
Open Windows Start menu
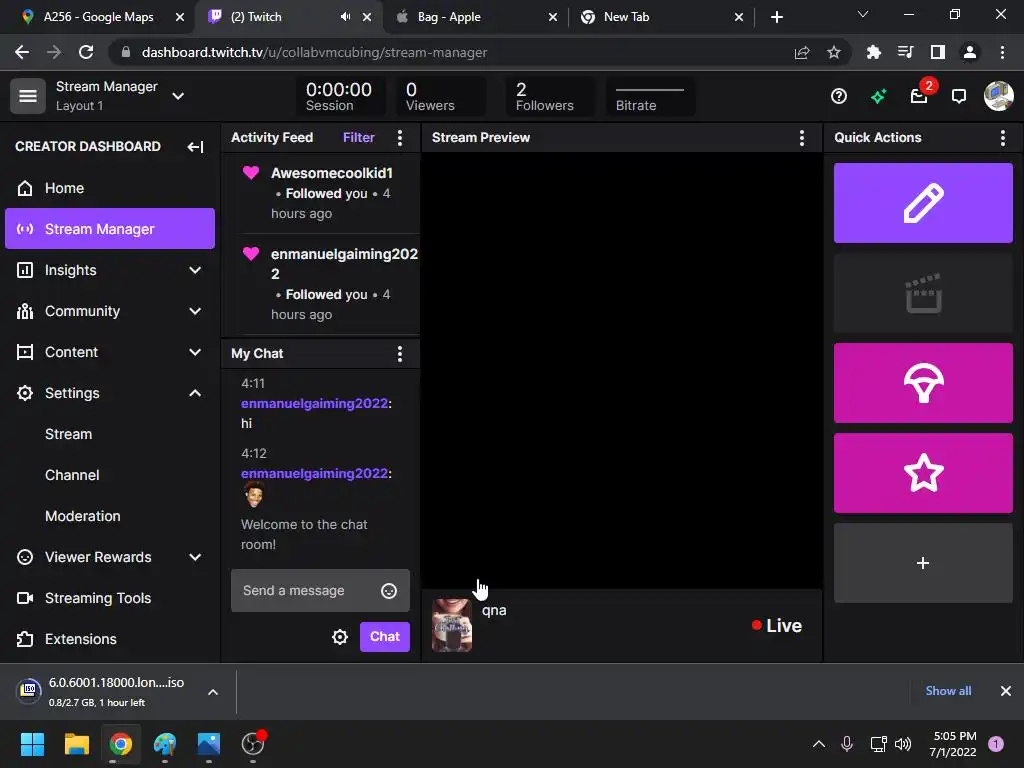click(x=32, y=744)
